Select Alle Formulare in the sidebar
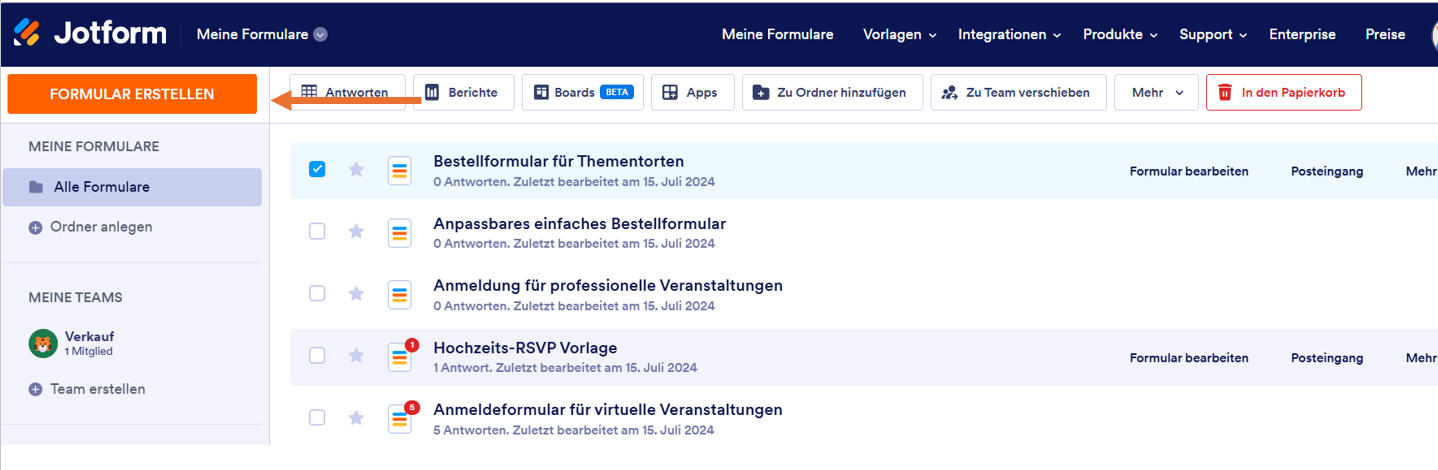1438x470 pixels. tap(132, 187)
